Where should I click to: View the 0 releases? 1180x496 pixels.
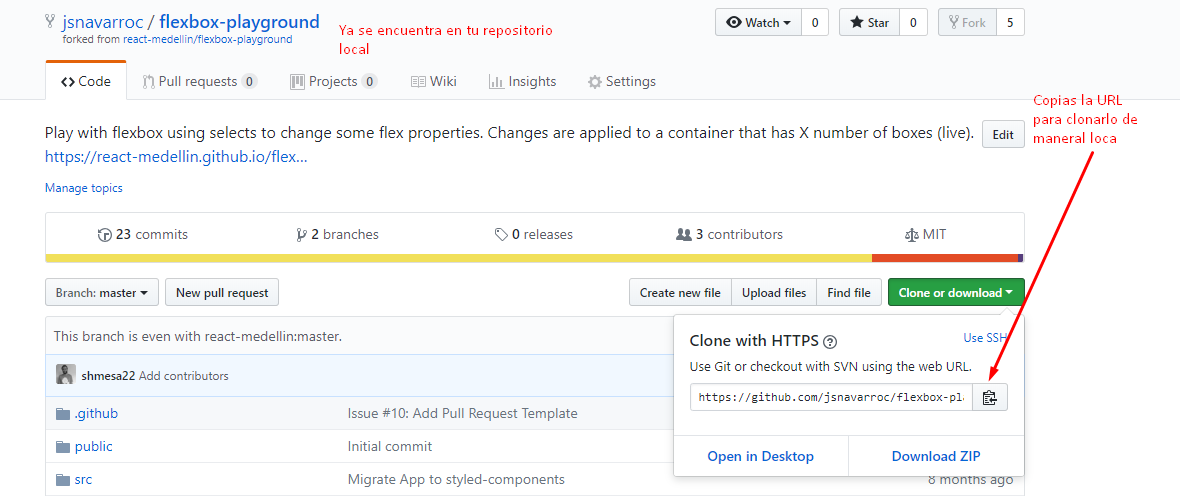click(x=534, y=235)
